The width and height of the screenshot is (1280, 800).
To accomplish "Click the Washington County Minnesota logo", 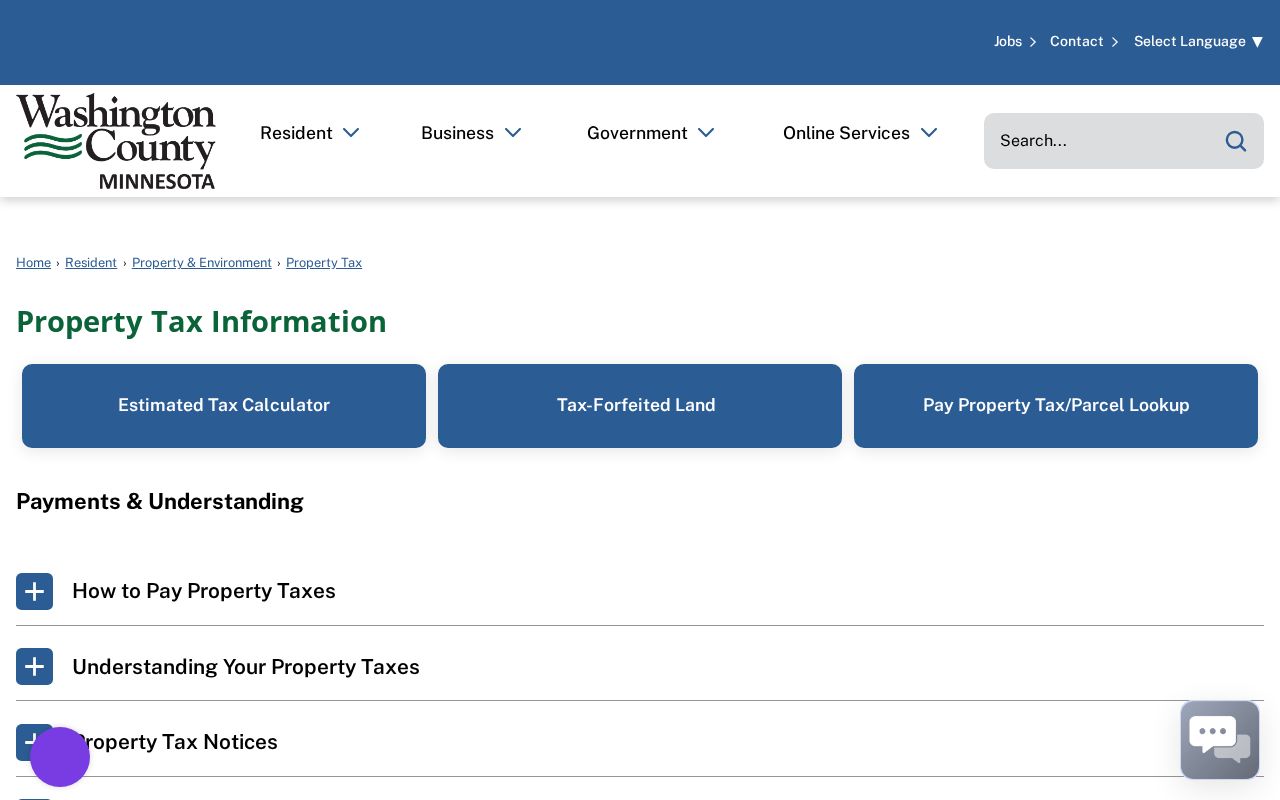I will click(116, 141).
